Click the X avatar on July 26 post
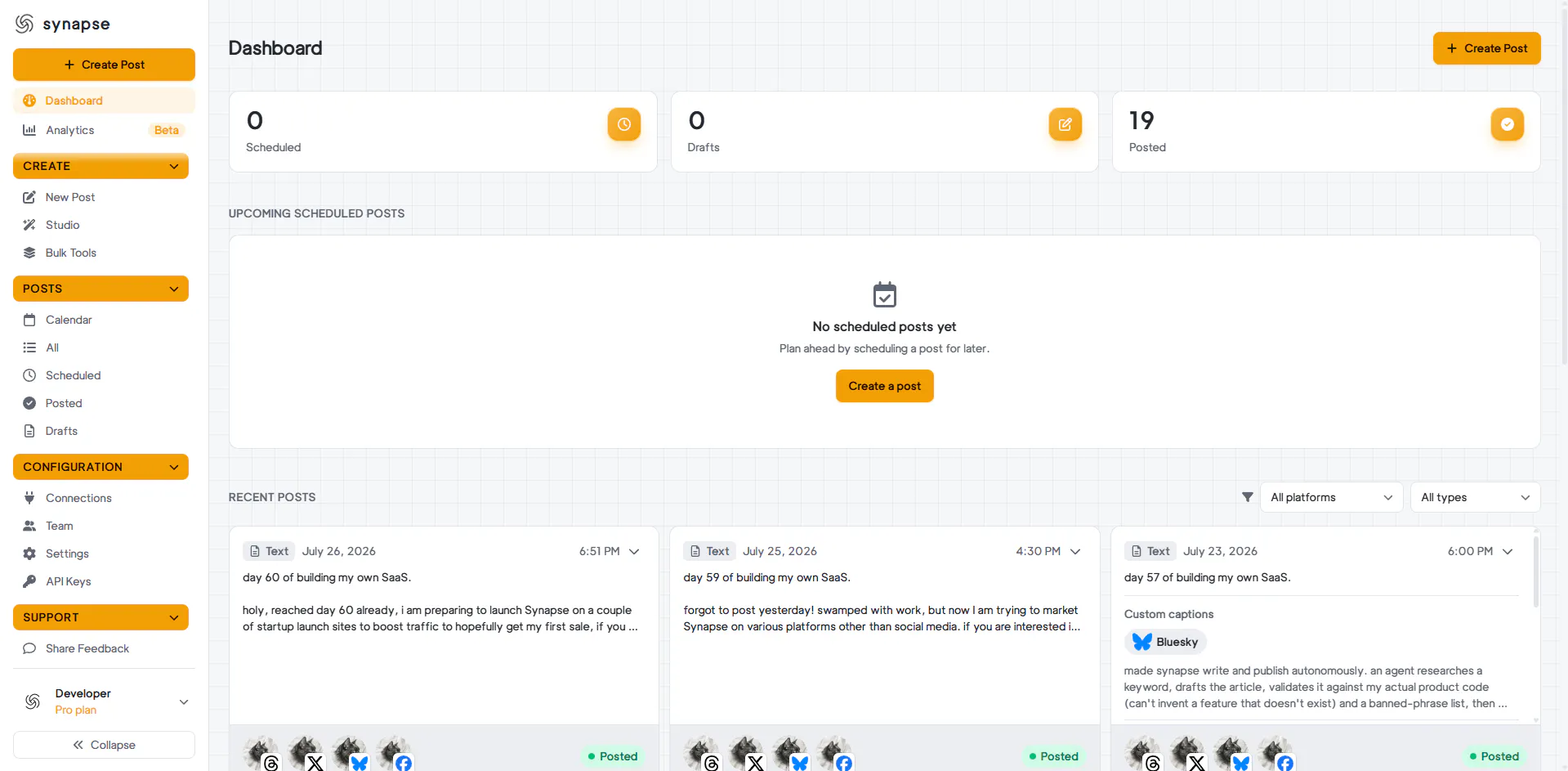 [306, 753]
